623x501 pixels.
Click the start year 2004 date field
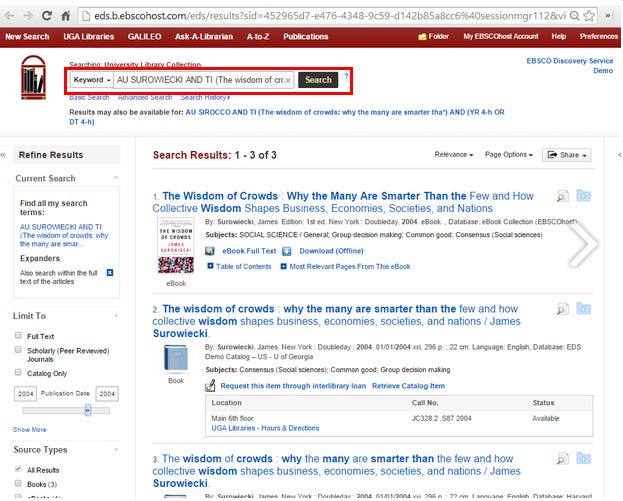(x=25, y=394)
